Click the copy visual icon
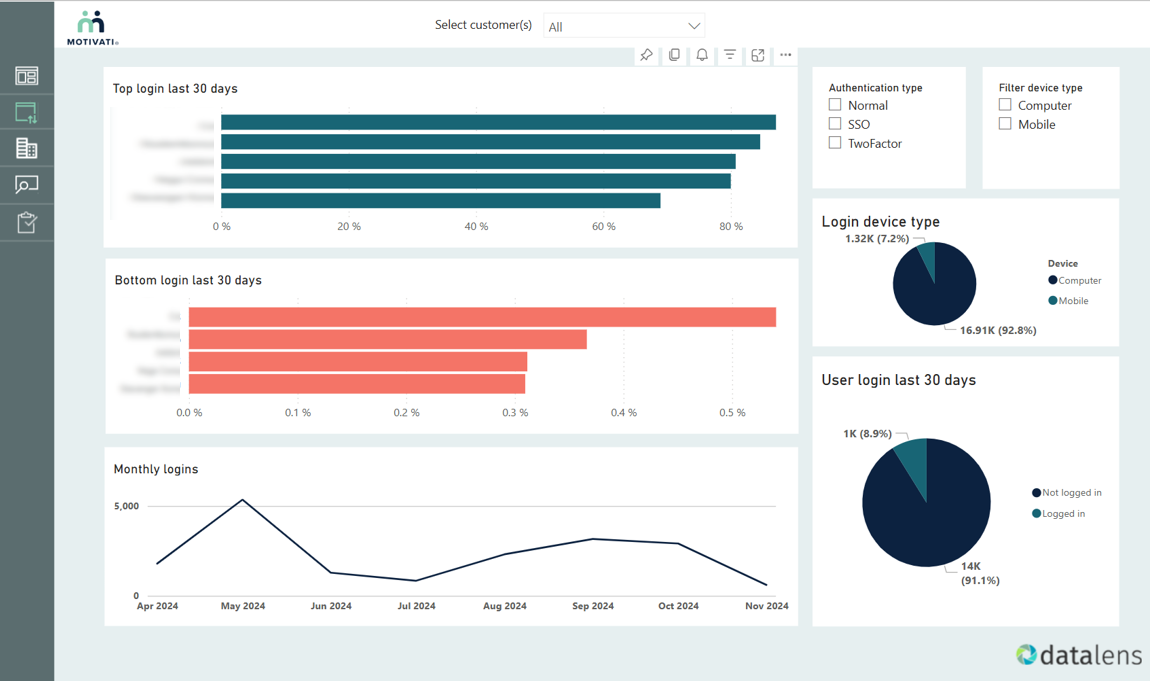The height and width of the screenshot is (681, 1150). [674, 55]
